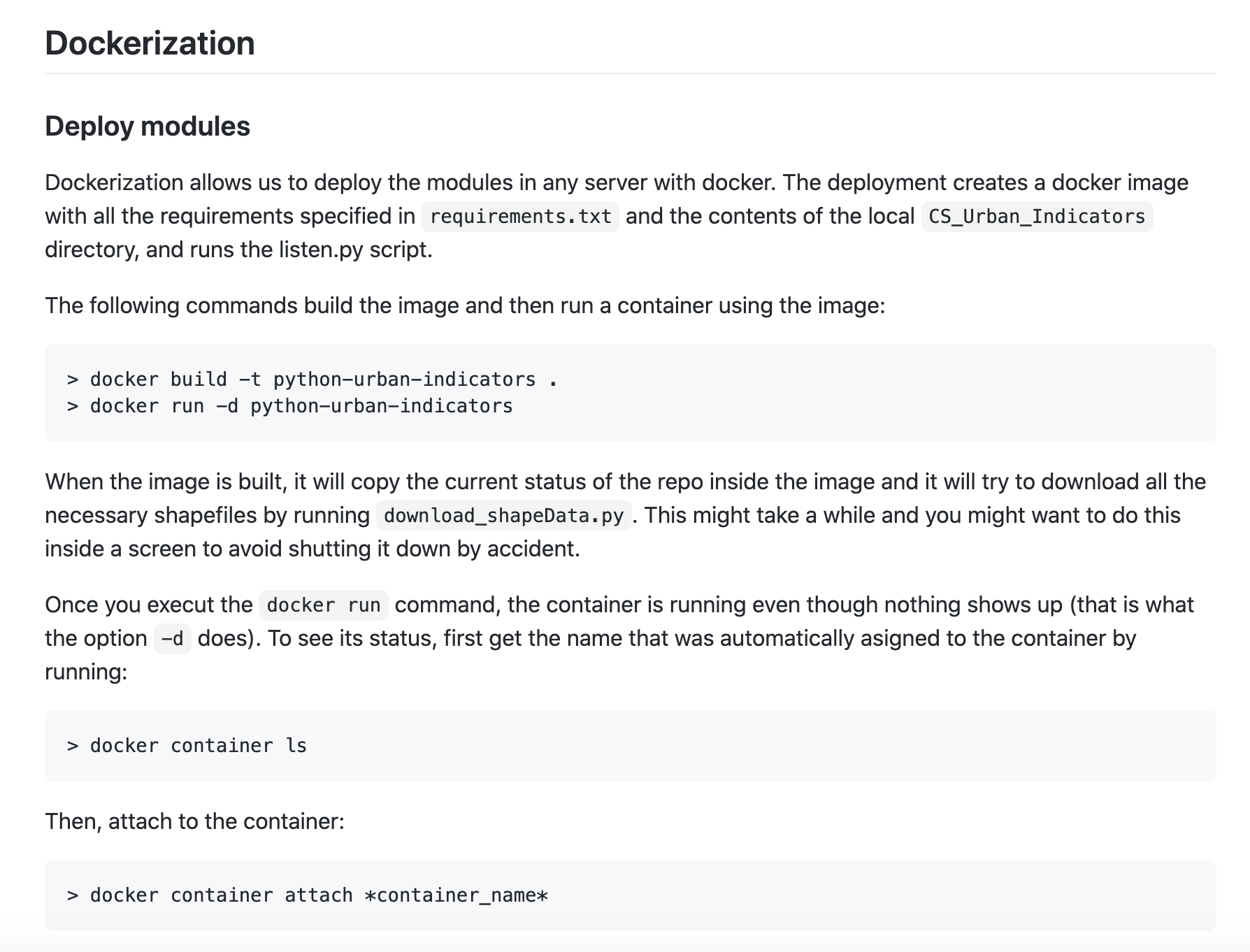
Task: Click the inline code "CS_Urban_Indicators"
Action: (1037, 217)
